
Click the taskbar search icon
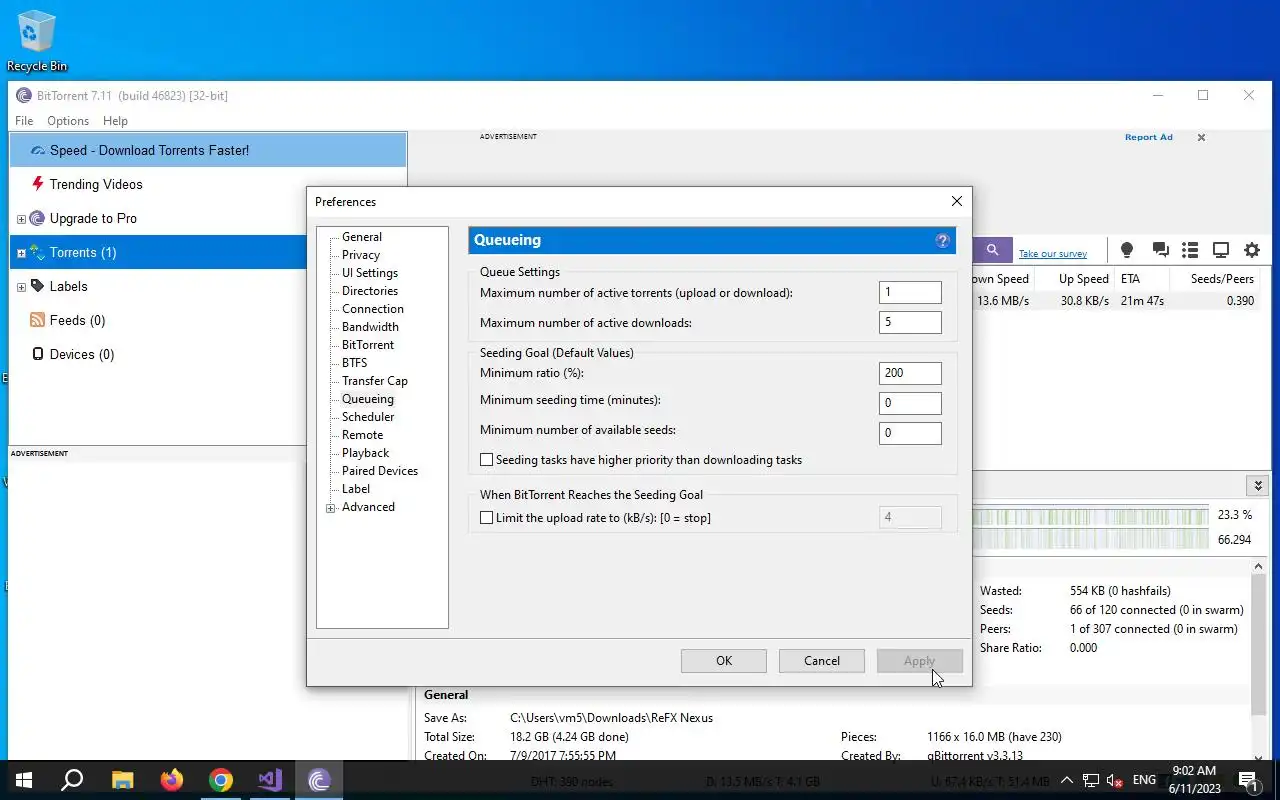click(x=72, y=780)
